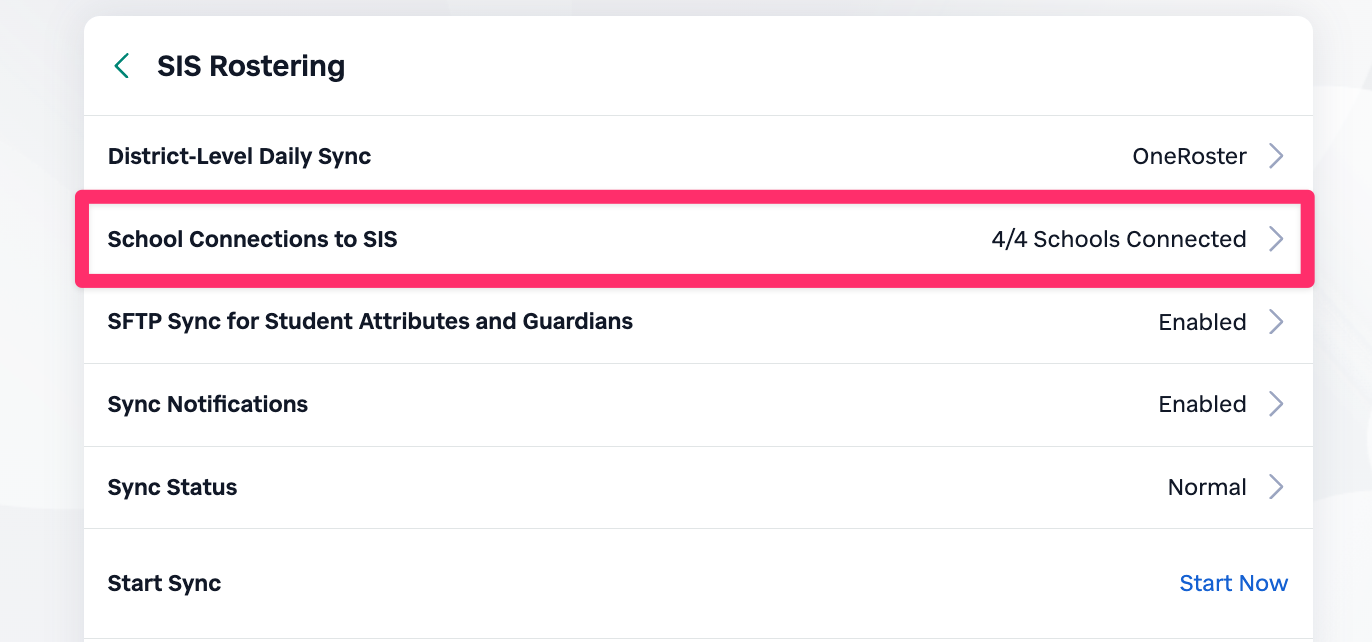Open School Connections to SIS
The width and height of the screenshot is (1372, 642).
click(252, 240)
